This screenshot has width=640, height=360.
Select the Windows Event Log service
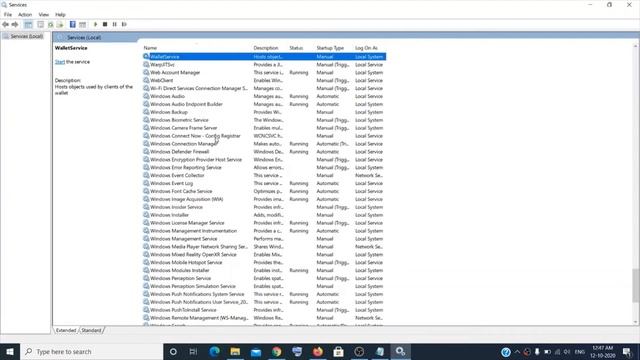click(x=264, y=183)
